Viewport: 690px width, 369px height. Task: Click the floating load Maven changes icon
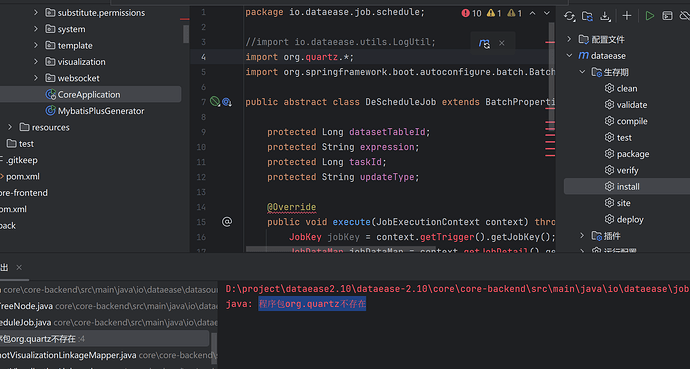[484, 43]
